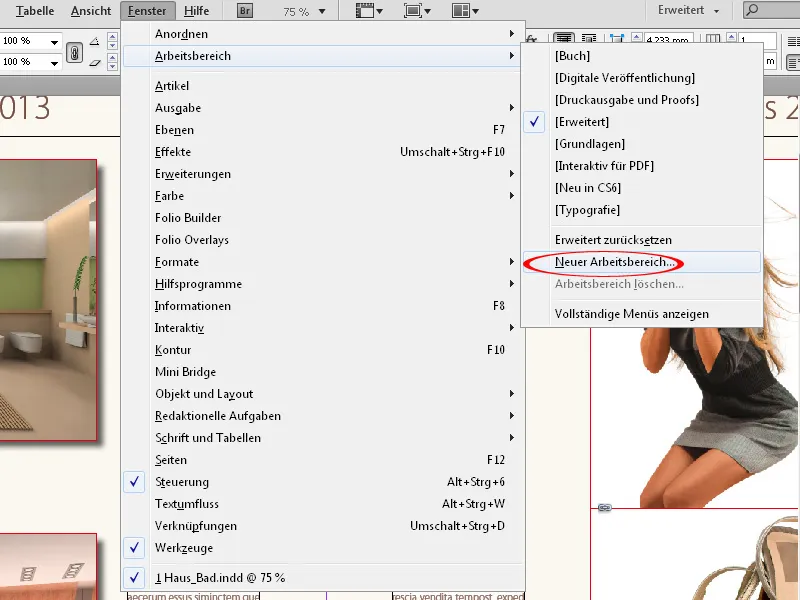Choose Neuer Arbeitsbereich...
Image resolution: width=800 pixels, height=600 pixels.
[x=642, y=262]
